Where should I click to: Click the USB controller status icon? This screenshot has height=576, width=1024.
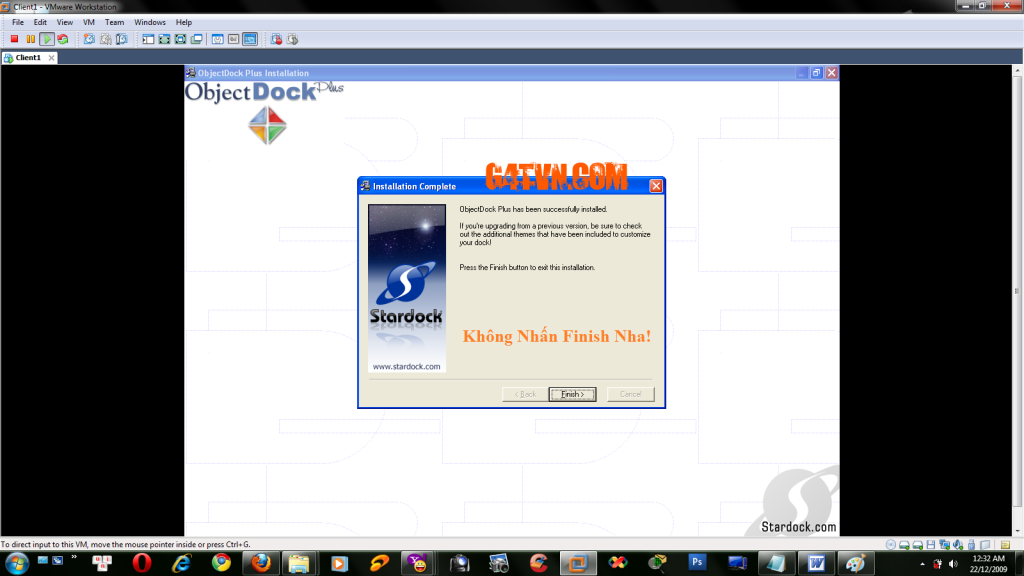point(972,545)
